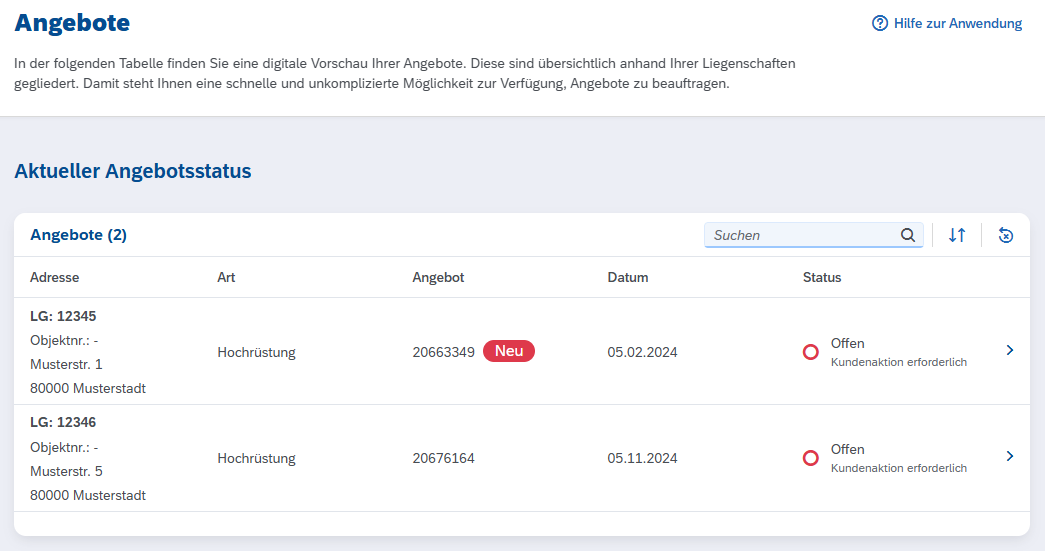Viewport: 1045px width, 551px height.
Task: Select offer number 20663349
Action: (443, 352)
